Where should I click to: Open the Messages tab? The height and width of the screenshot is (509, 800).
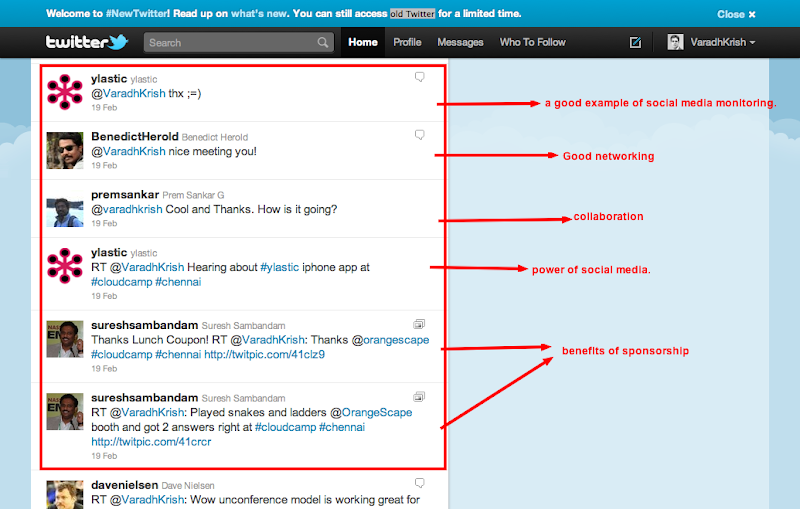click(460, 42)
